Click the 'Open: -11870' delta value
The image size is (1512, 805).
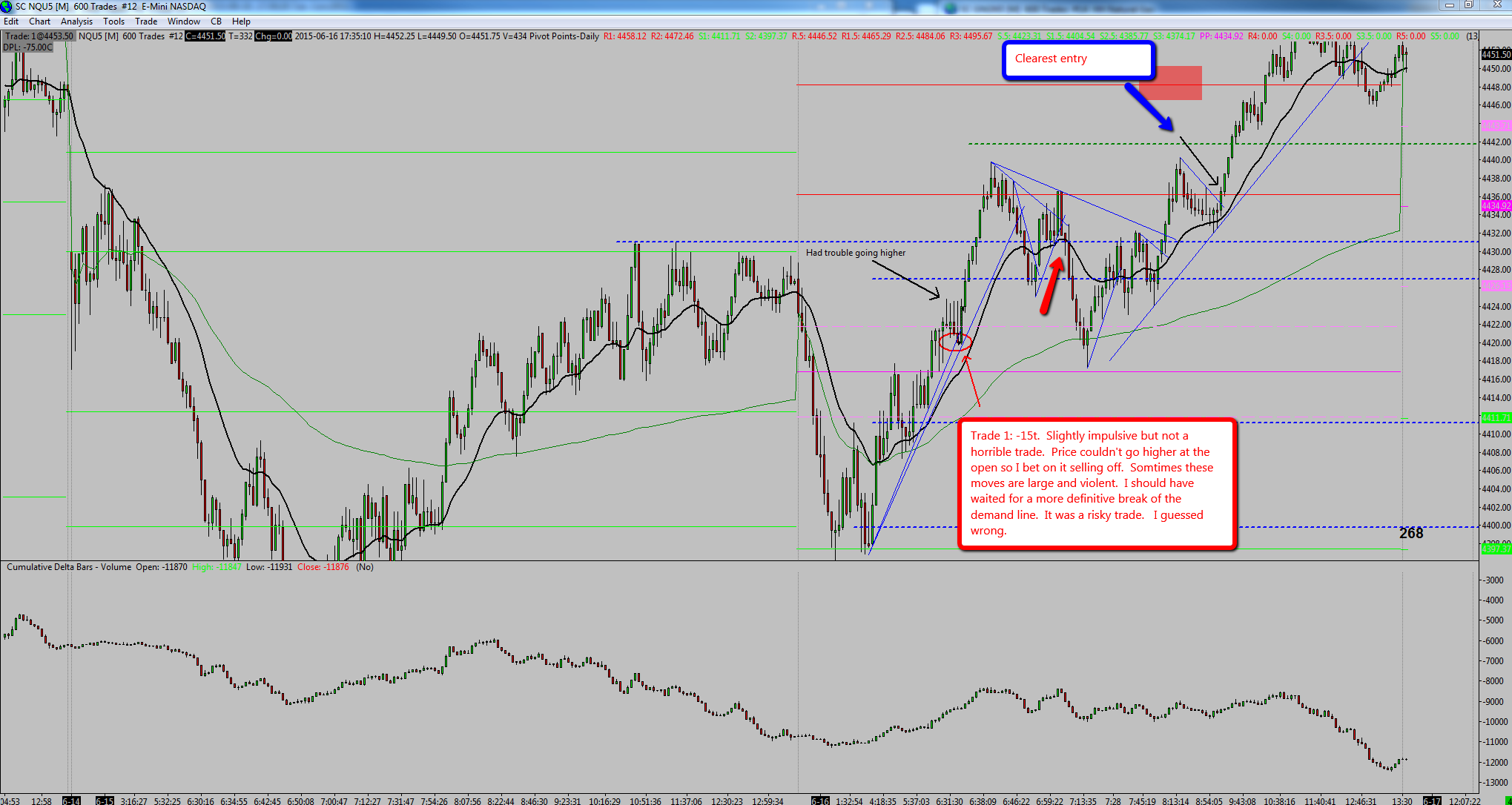tap(162, 567)
